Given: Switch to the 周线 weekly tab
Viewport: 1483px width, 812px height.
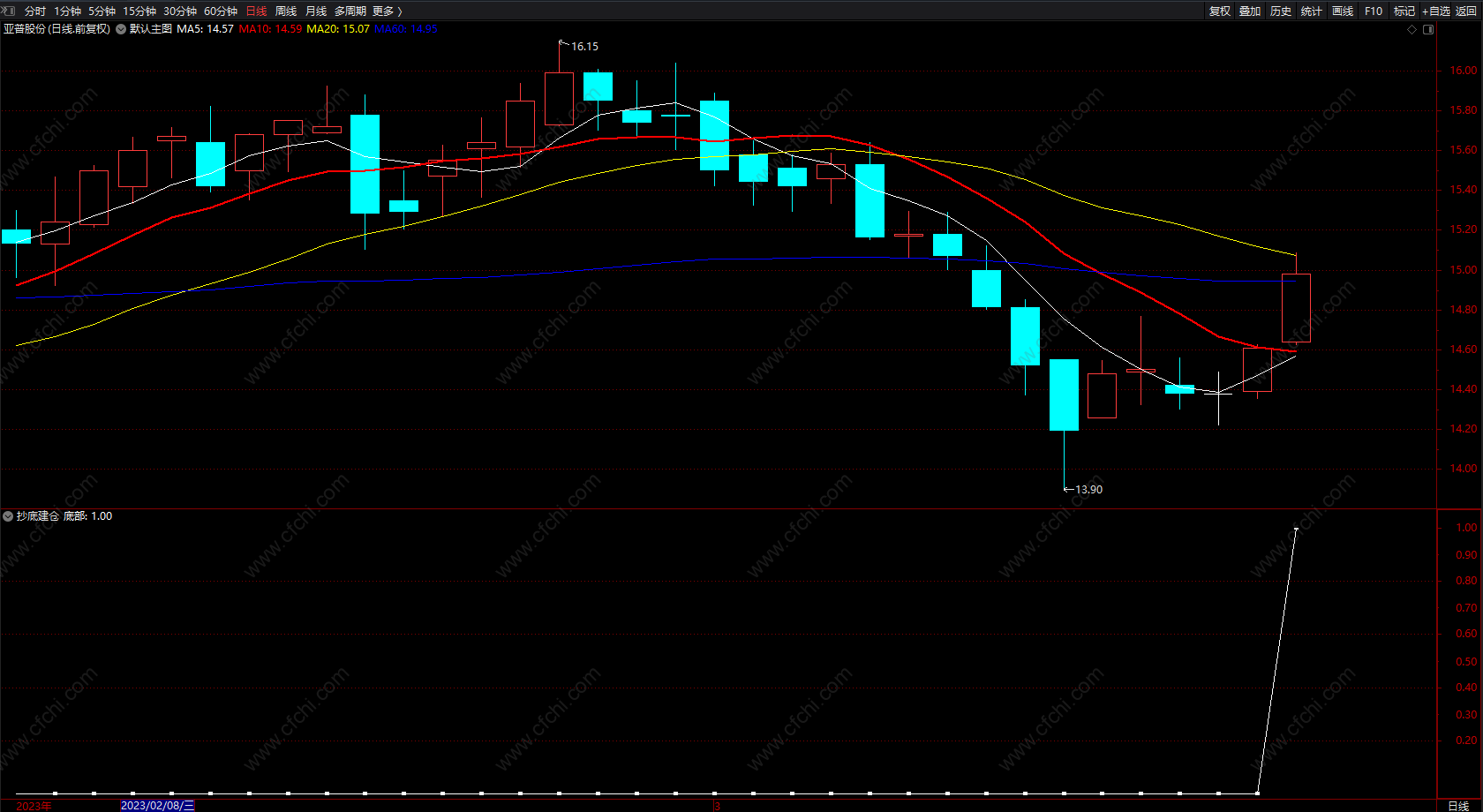Looking at the screenshot, I should coord(286,11).
